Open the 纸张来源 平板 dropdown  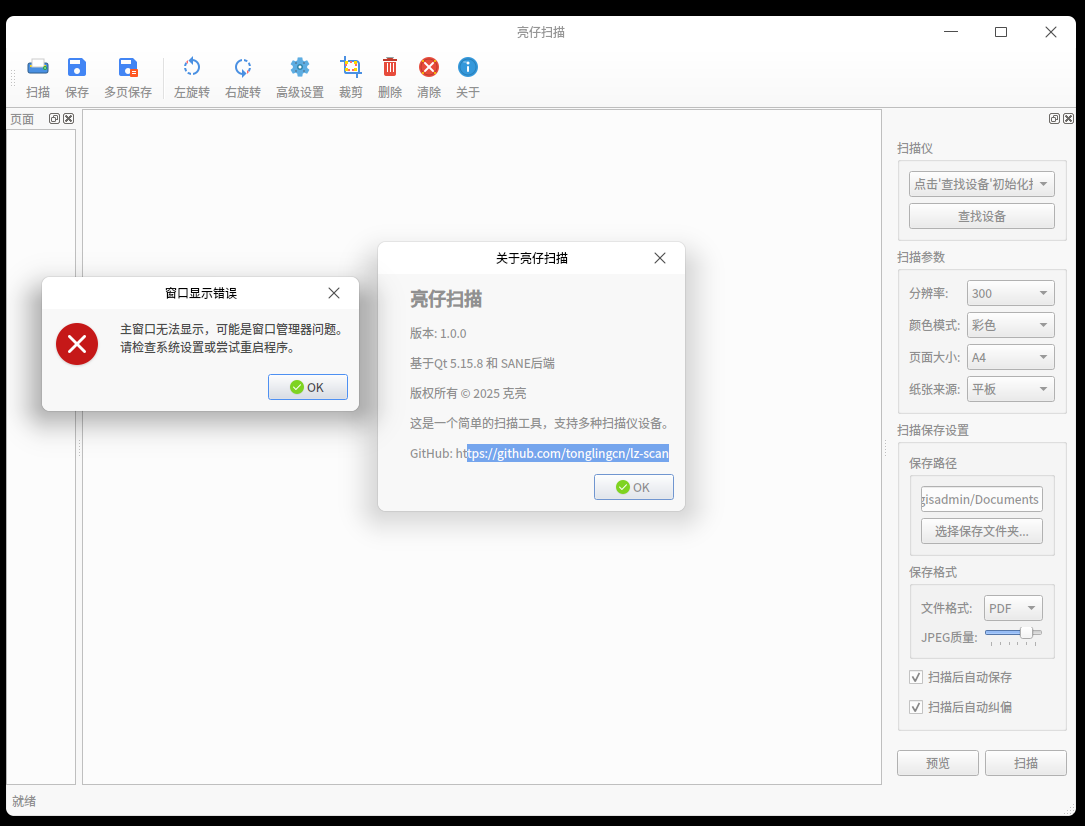[x=1010, y=389]
